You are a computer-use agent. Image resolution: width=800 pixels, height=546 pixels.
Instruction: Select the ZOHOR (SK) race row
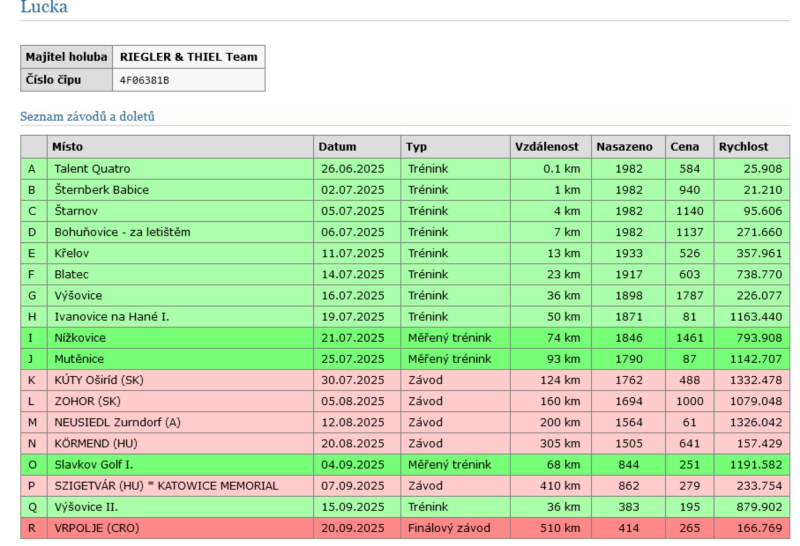tap(88, 401)
